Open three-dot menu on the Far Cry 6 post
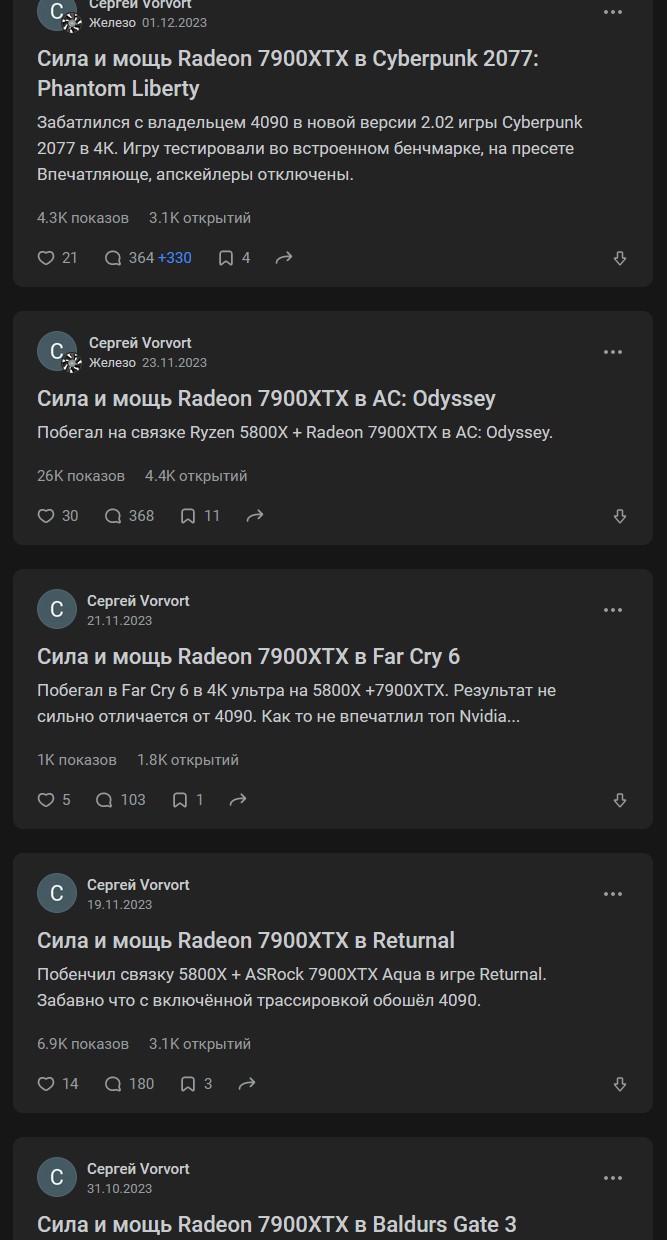Image resolution: width=667 pixels, height=1240 pixels. click(613, 610)
